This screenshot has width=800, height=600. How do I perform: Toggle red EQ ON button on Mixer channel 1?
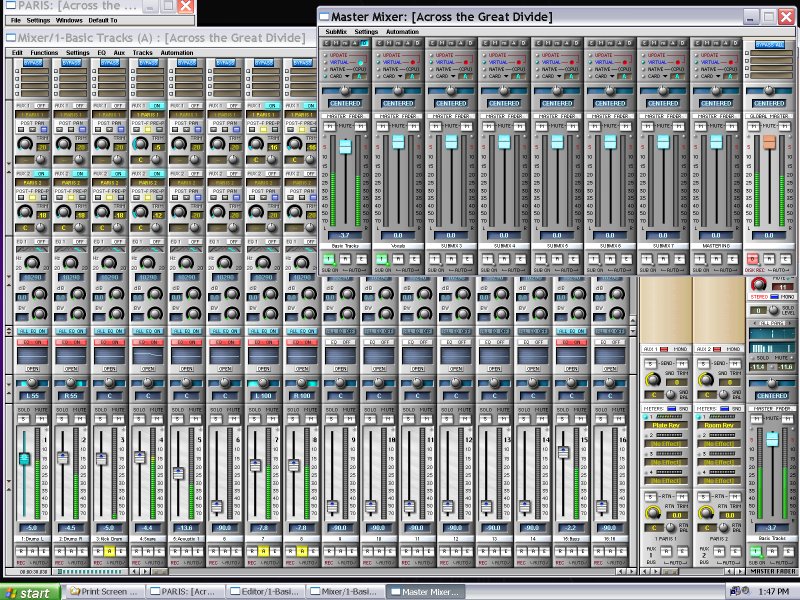click(33, 342)
